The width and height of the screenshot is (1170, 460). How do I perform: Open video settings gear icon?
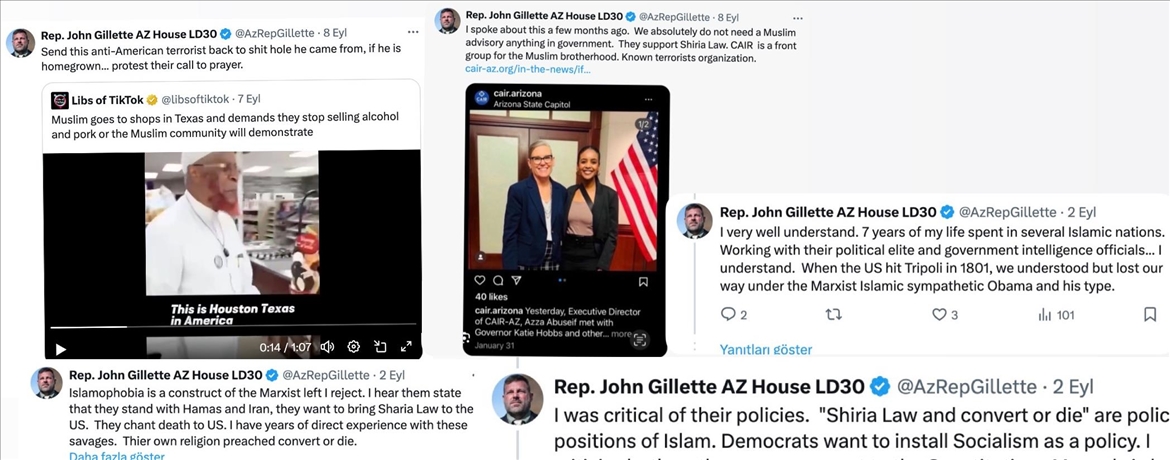tap(354, 346)
